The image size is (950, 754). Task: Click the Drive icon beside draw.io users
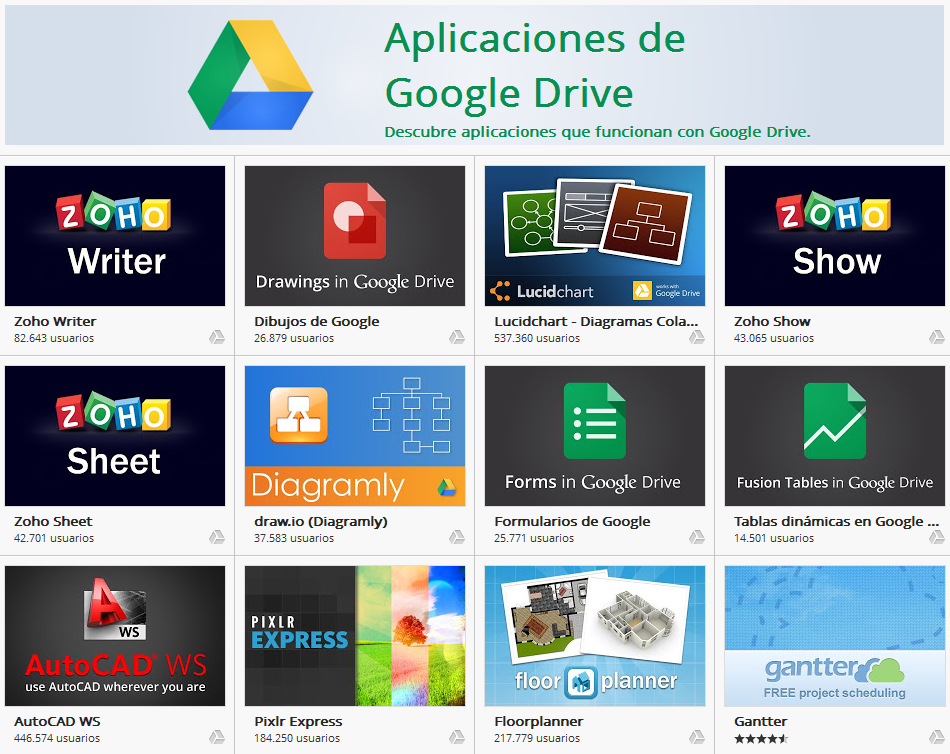tap(457, 537)
